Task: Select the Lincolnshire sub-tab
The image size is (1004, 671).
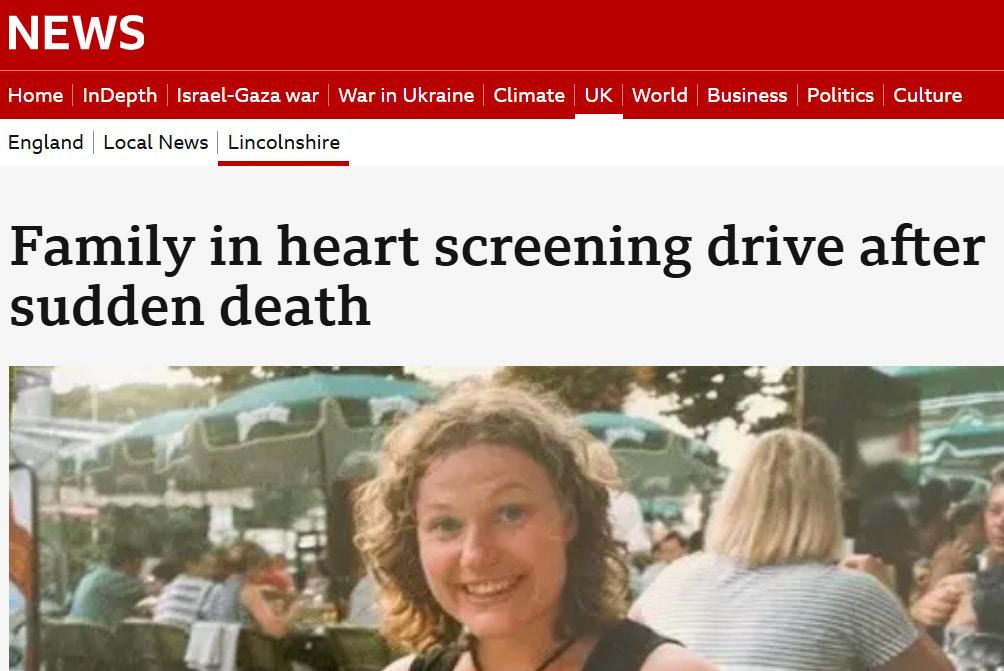Action: [x=284, y=142]
